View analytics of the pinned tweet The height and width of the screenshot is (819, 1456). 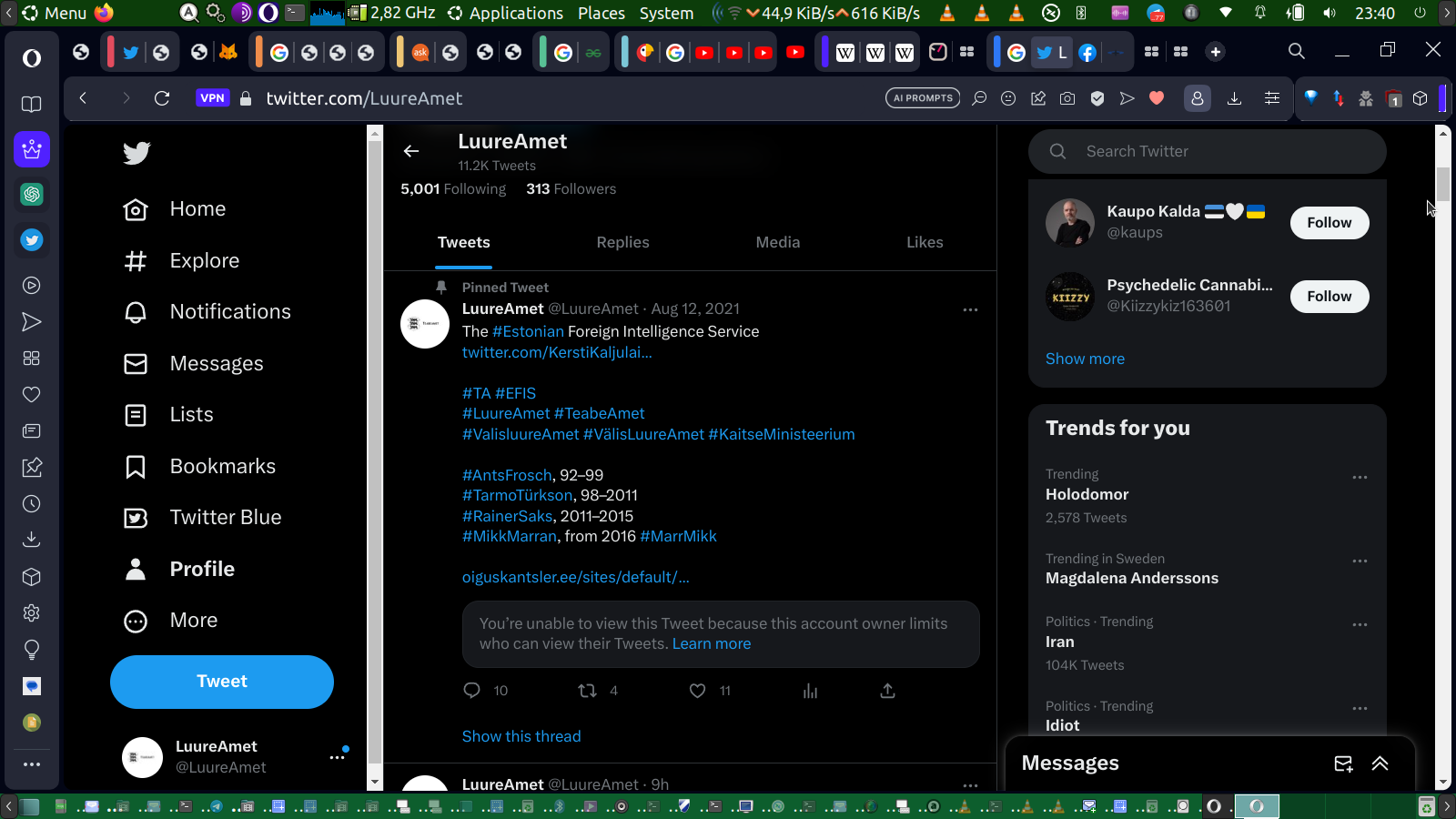pos(810,691)
